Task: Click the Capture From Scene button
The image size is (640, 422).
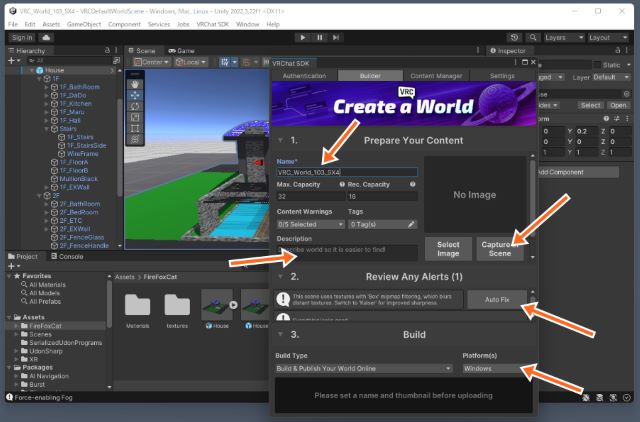Action: pyautogui.click(x=500, y=249)
